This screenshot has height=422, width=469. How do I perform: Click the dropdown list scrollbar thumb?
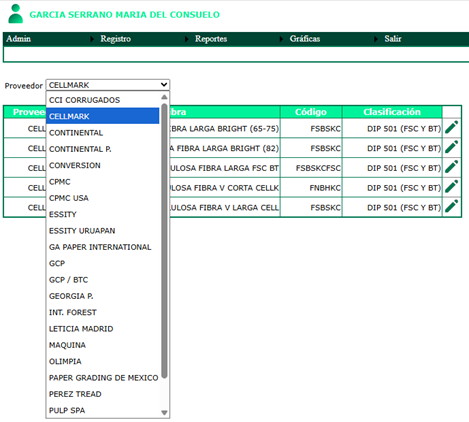[x=164, y=241]
